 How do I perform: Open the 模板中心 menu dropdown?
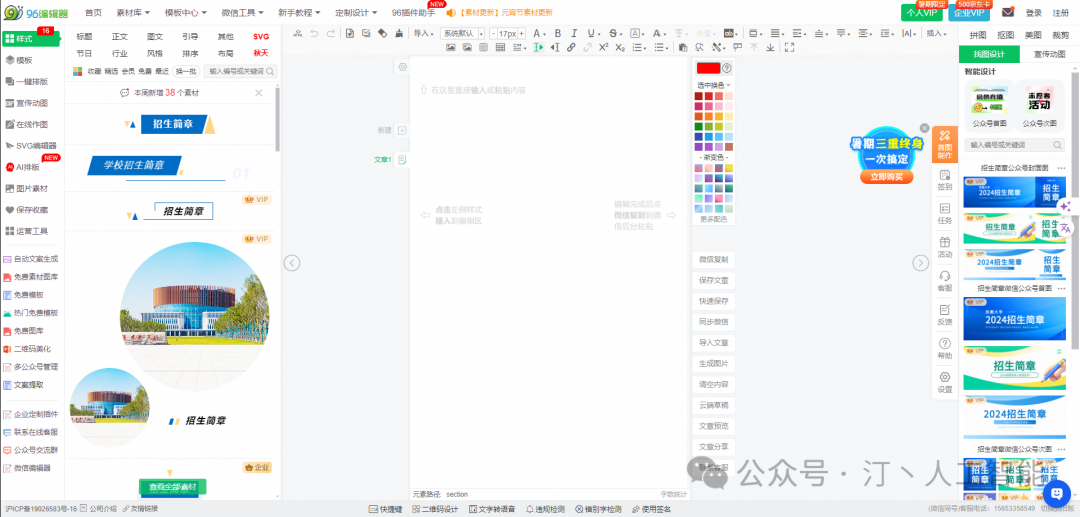186,12
